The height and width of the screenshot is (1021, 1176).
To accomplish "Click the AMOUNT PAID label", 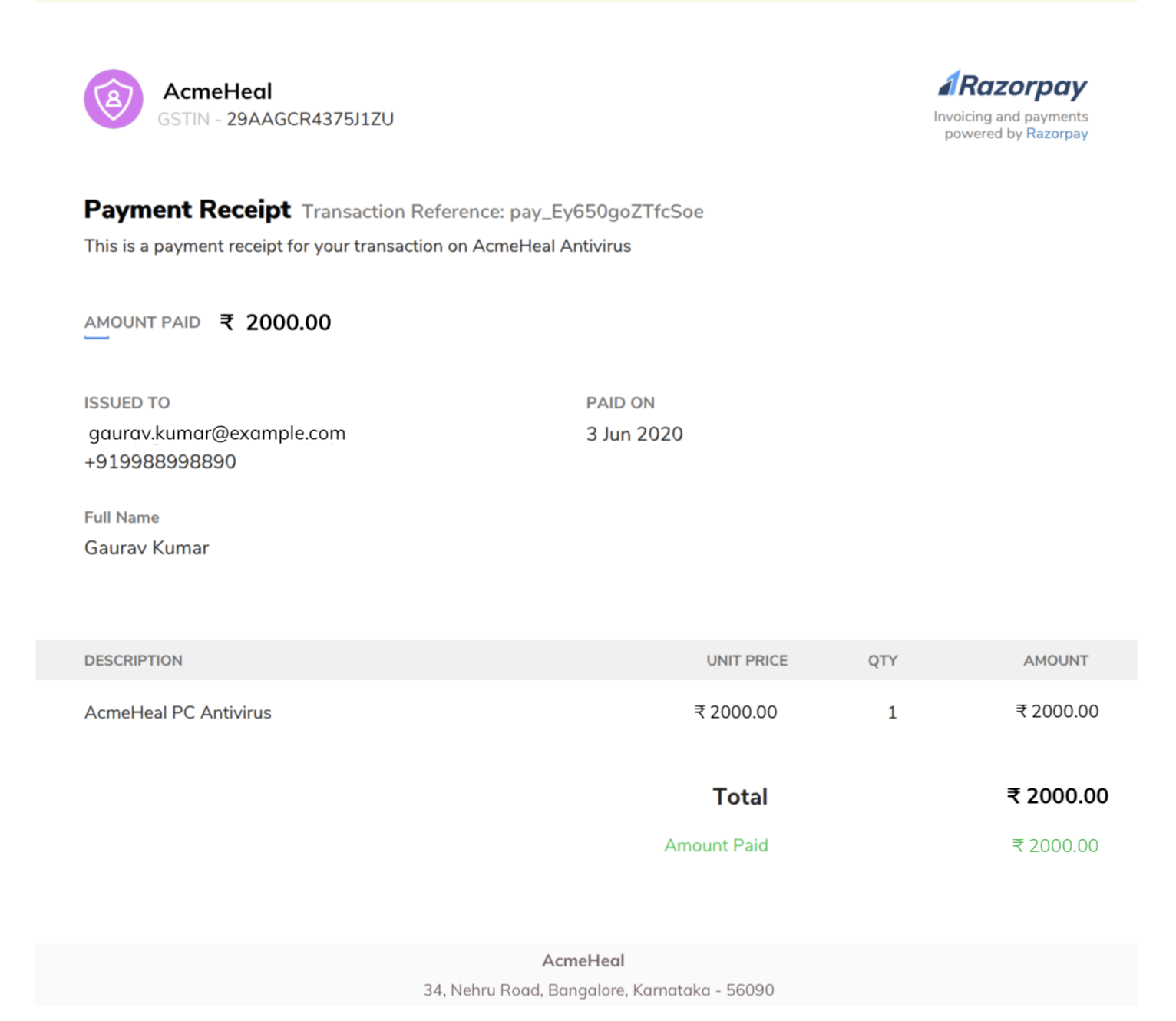I will coord(142,322).
